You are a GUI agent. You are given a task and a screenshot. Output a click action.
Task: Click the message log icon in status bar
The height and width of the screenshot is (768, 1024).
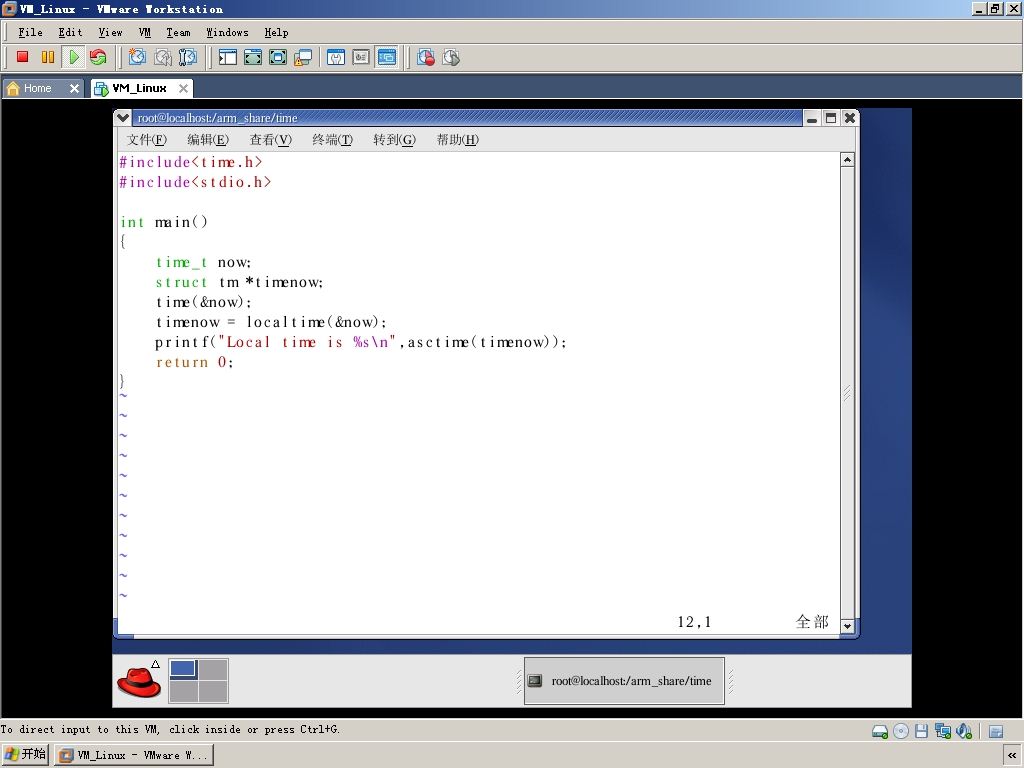pos(996,731)
